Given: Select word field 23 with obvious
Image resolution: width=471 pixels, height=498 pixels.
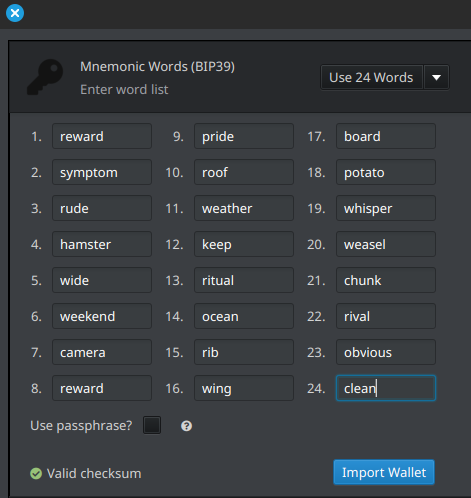Looking at the screenshot, I should click(386, 352).
